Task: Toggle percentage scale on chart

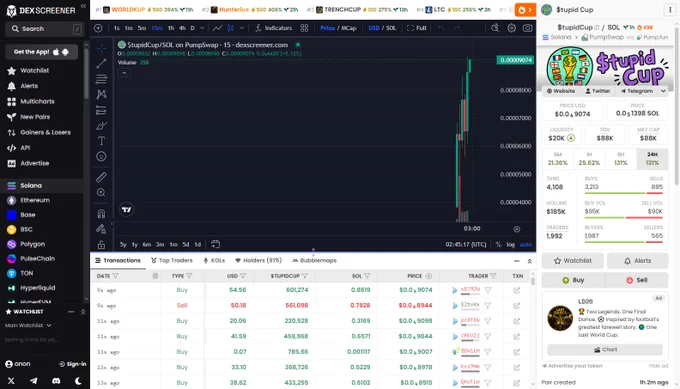Action: click(x=498, y=245)
